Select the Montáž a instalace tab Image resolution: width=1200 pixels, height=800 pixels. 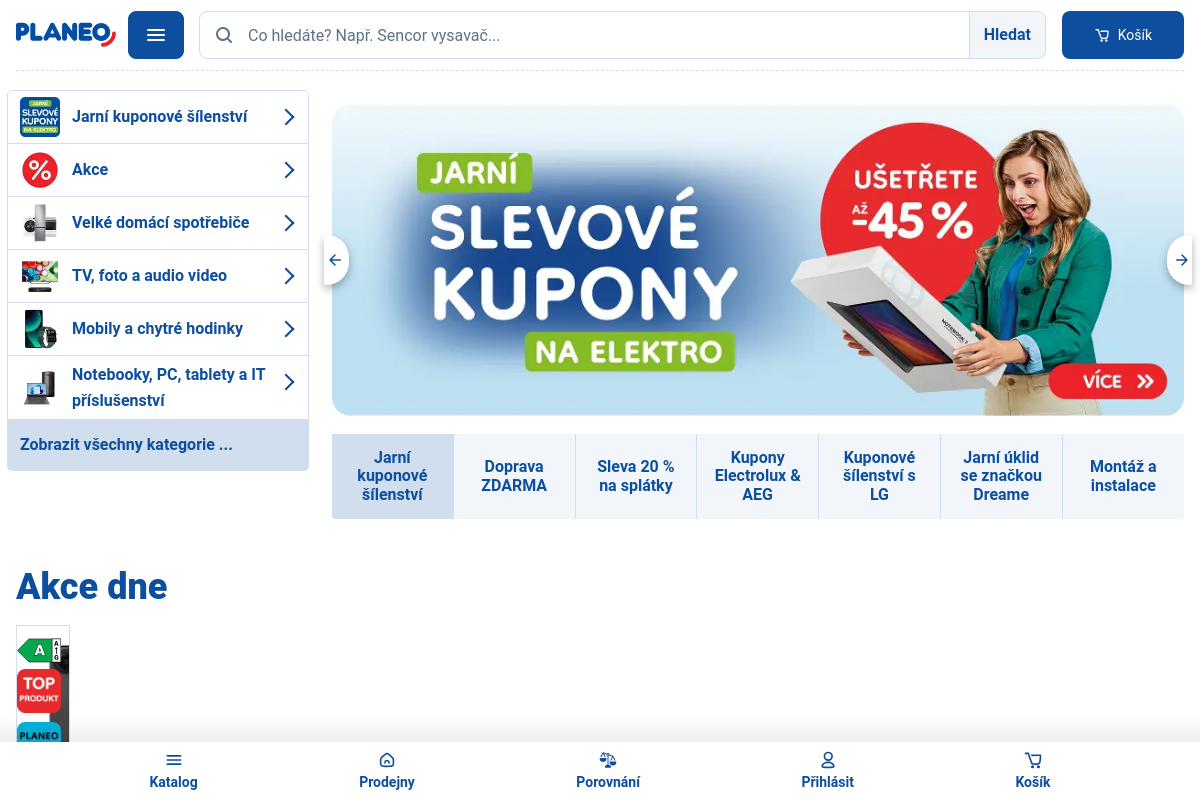click(x=1123, y=476)
